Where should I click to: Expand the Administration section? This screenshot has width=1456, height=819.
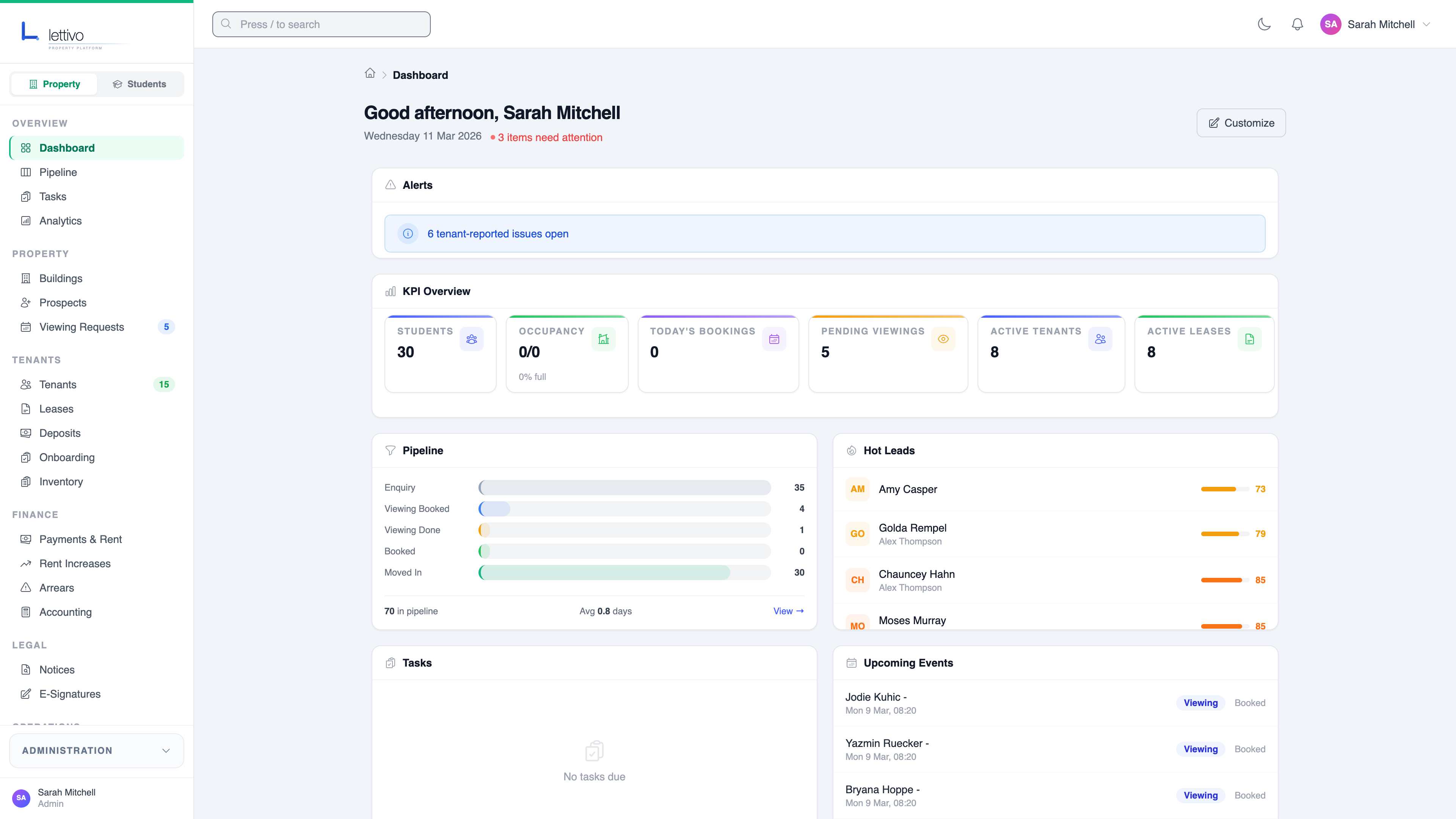pyautogui.click(x=96, y=750)
